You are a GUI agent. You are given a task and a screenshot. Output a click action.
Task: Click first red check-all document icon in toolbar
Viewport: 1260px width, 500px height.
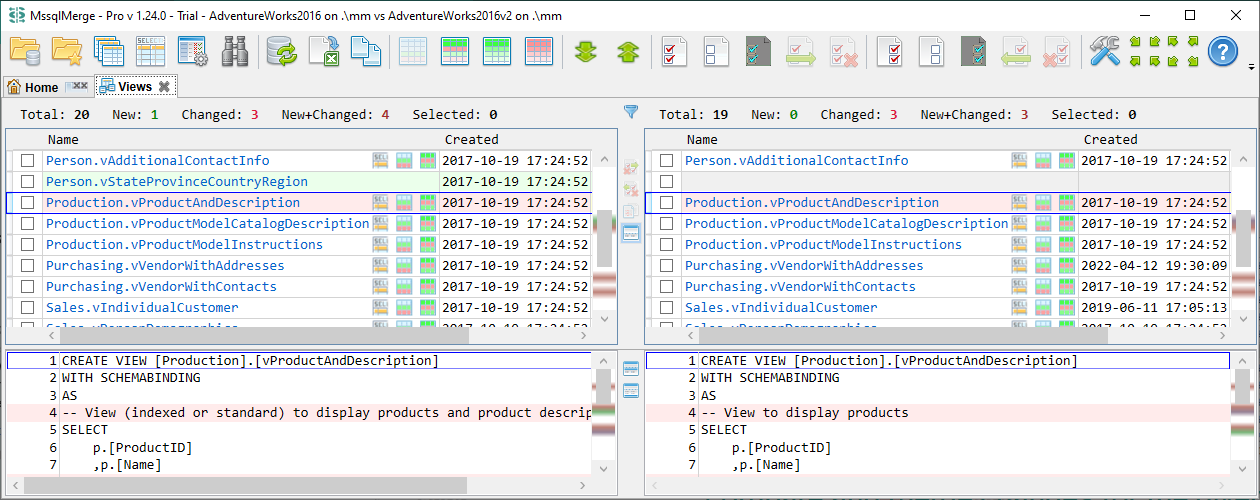click(x=675, y=51)
